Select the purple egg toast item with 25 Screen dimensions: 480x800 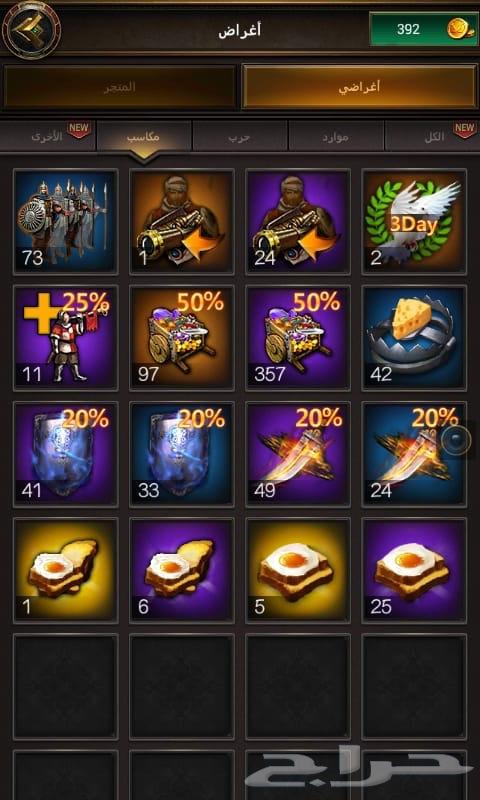[414, 570]
